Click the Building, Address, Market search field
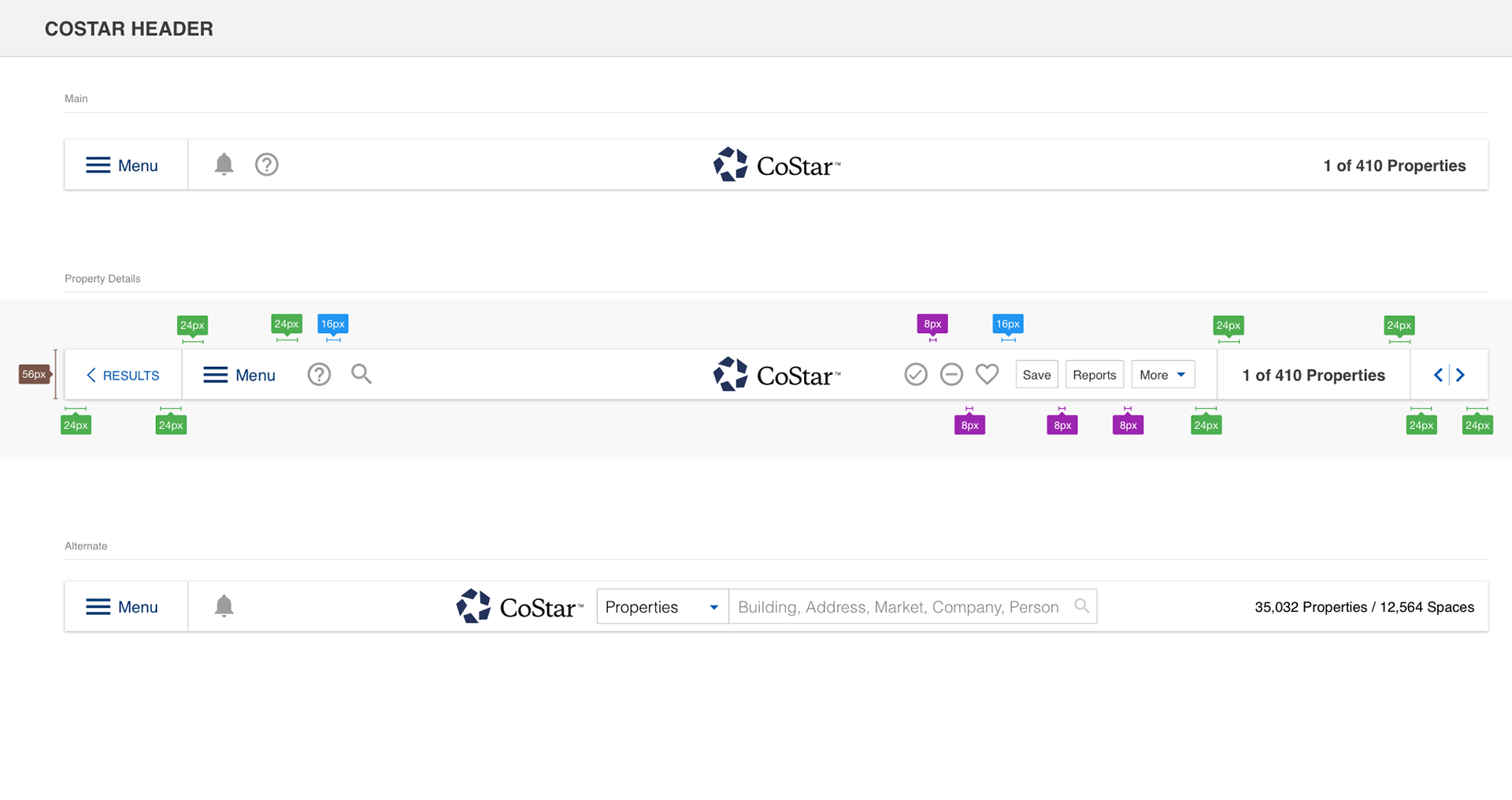1512x800 pixels. coord(913,606)
